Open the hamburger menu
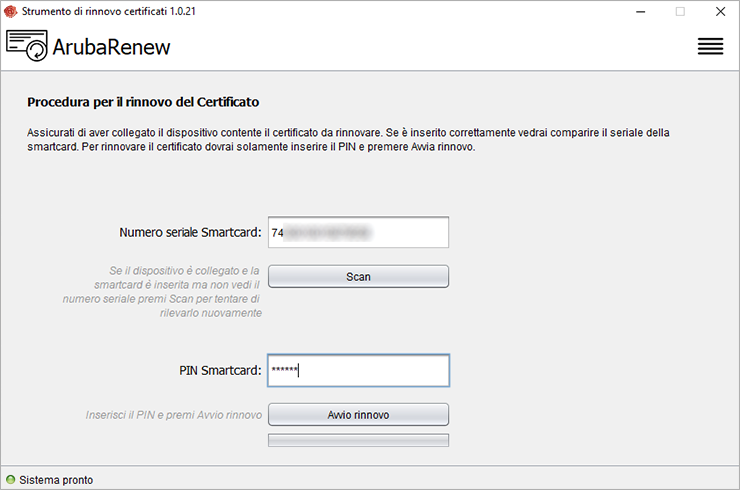The width and height of the screenshot is (740, 490). [x=710, y=46]
